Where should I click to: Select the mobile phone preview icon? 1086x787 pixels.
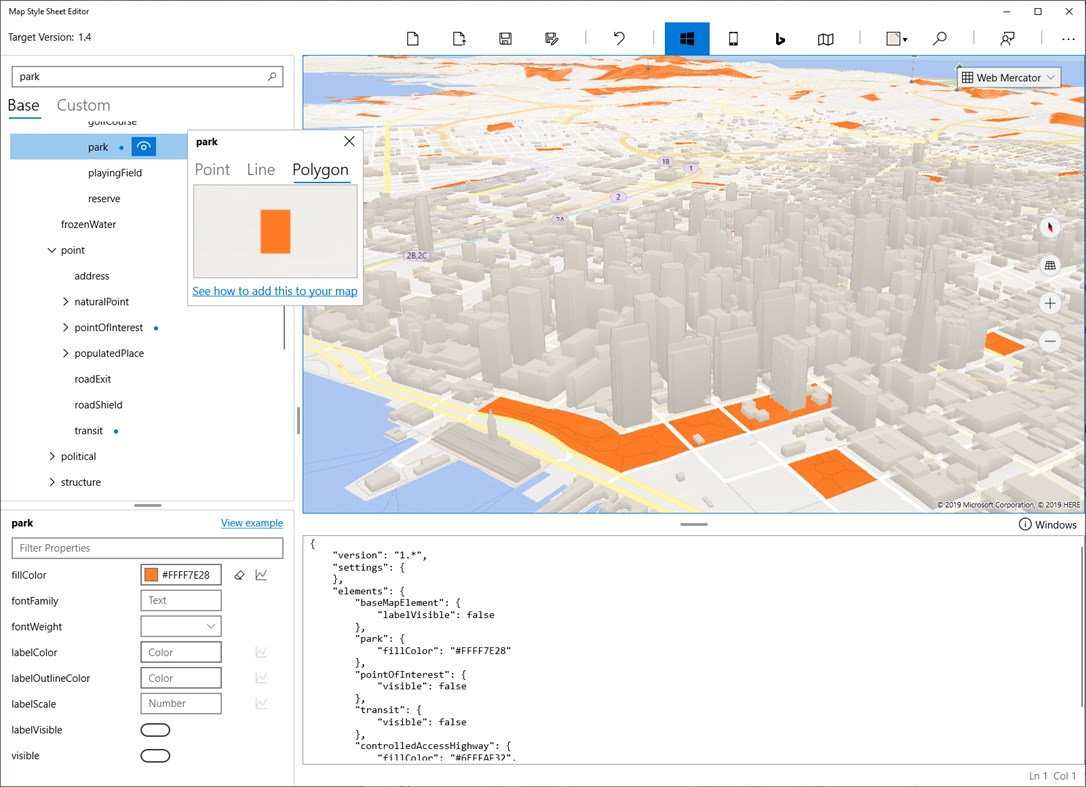coord(733,39)
